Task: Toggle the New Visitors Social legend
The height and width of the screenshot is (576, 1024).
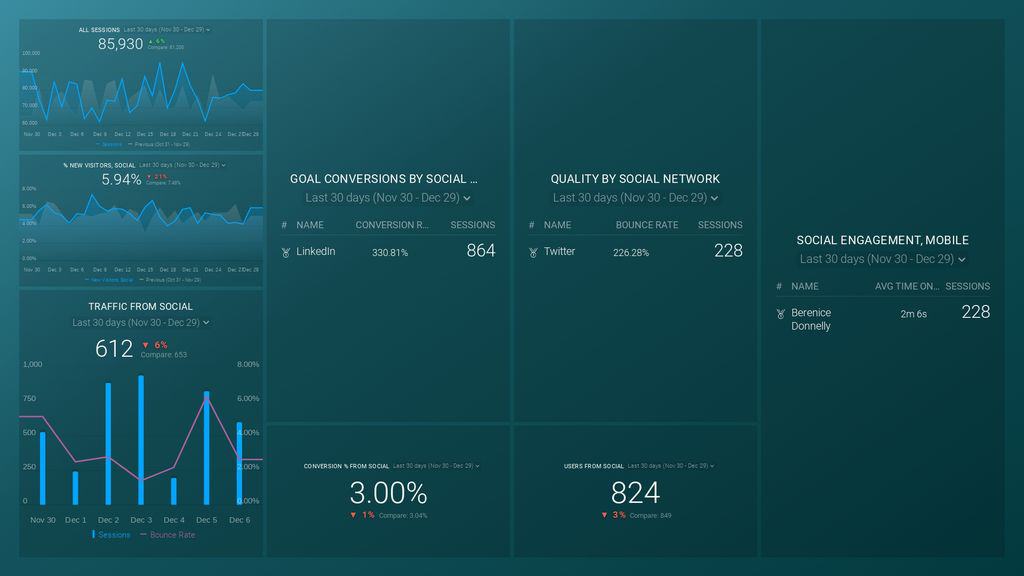Action: (x=112, y=280)
